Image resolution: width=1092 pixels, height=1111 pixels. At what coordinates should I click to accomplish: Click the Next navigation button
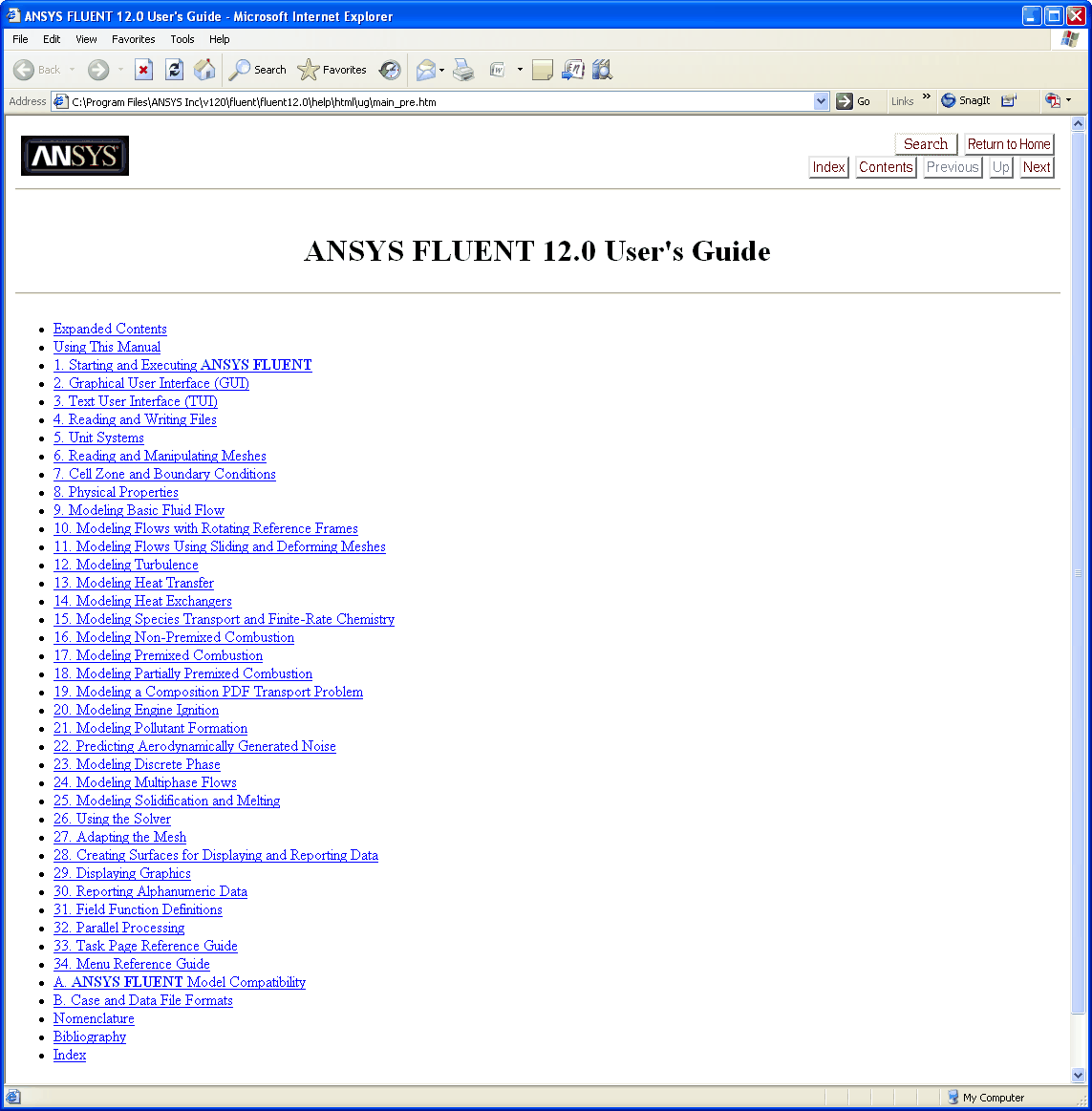1037,167
